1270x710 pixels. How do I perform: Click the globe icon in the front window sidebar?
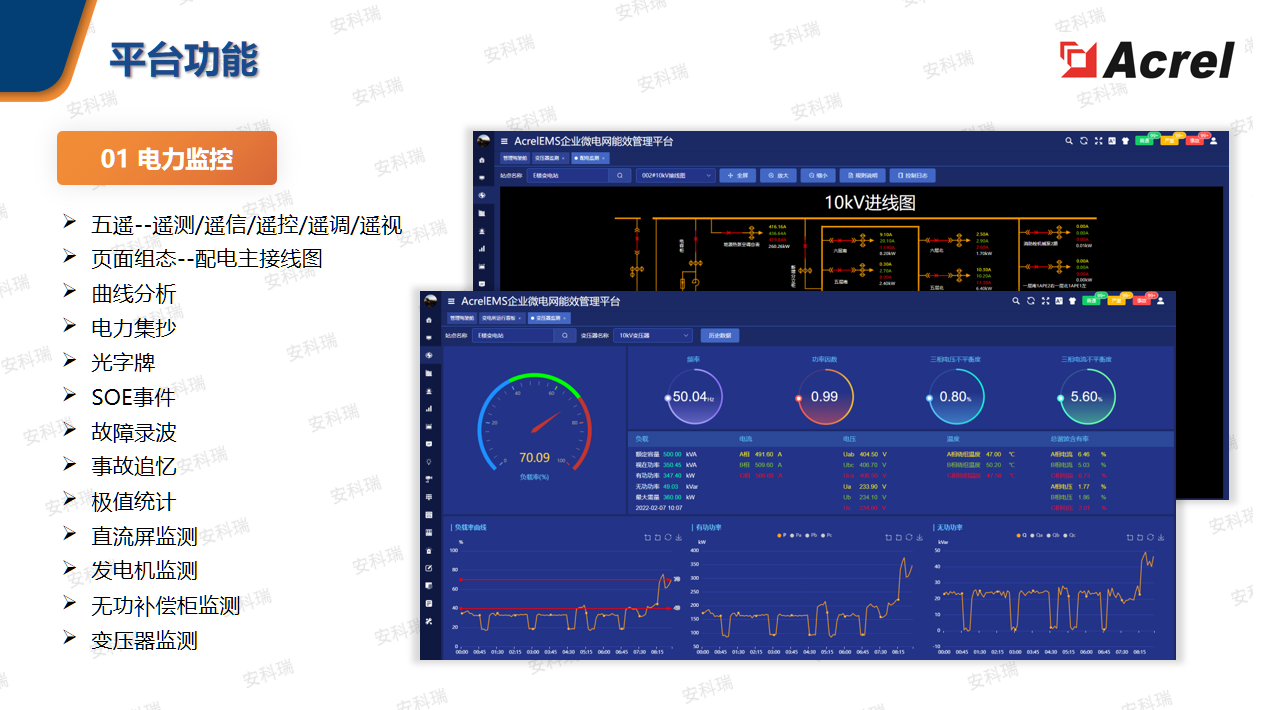tap(429, 355)
